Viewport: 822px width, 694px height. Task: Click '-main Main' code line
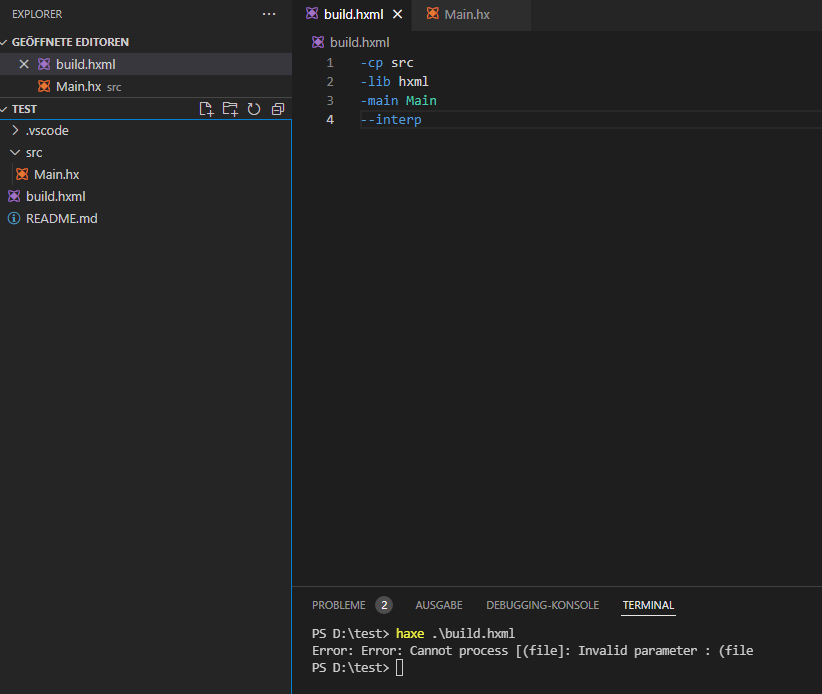(398, 101)
